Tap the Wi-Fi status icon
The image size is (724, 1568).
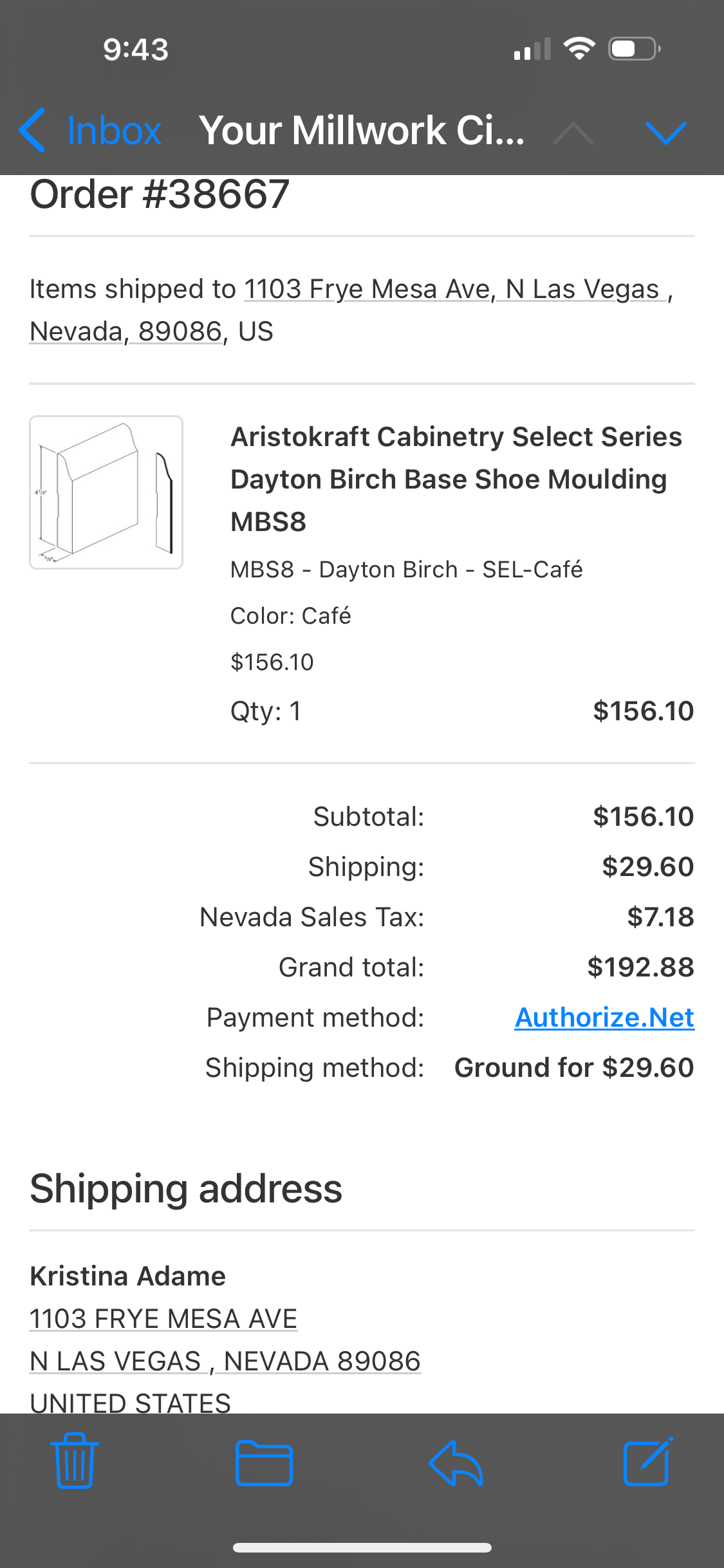coord(579,49)
